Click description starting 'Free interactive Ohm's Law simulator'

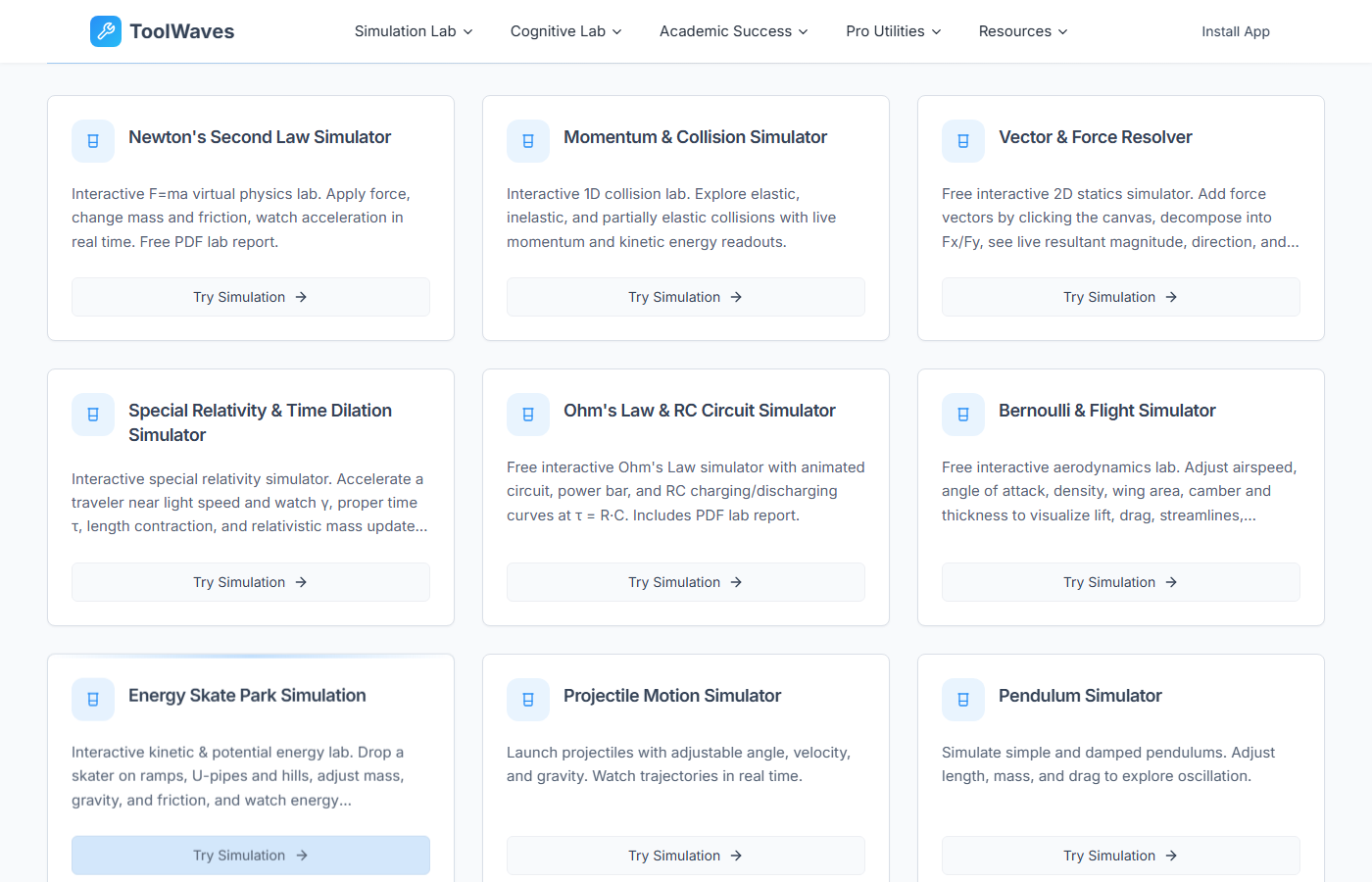[x=686, y=491]
